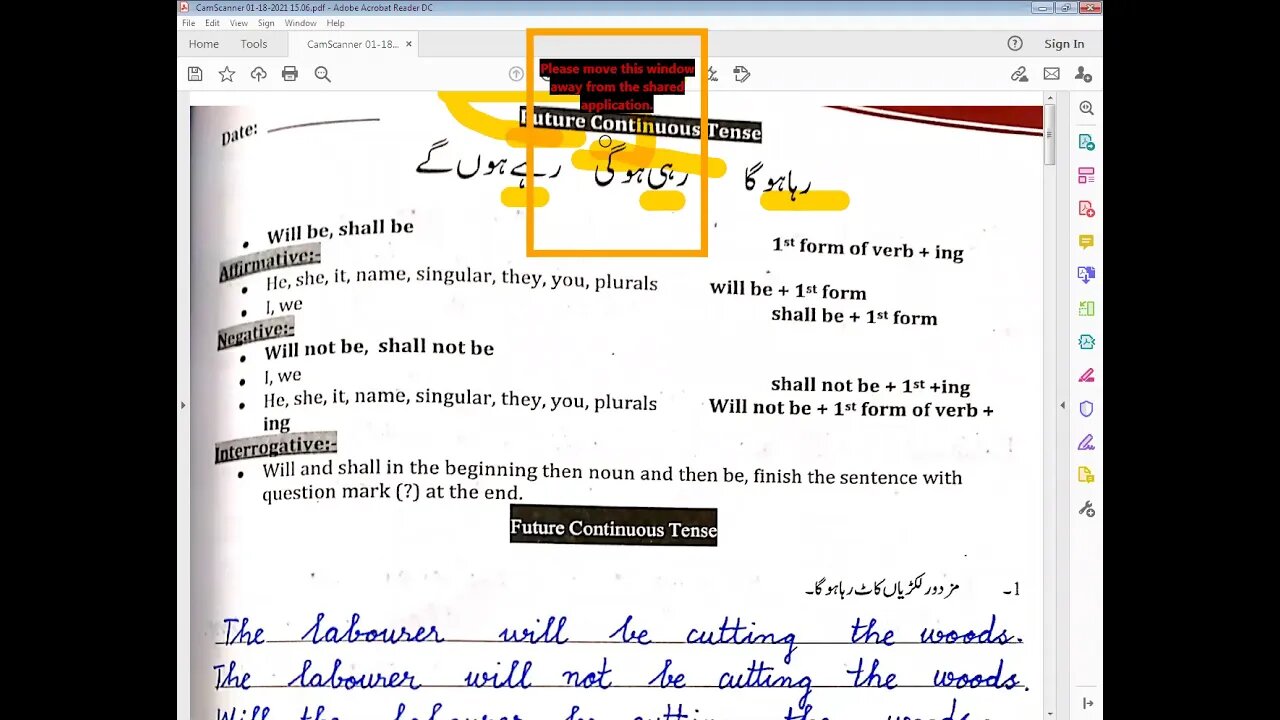Open the pink pen Redact tool
The width and height of the screenshot is (1280, 720).
(x=1086, y=376)
